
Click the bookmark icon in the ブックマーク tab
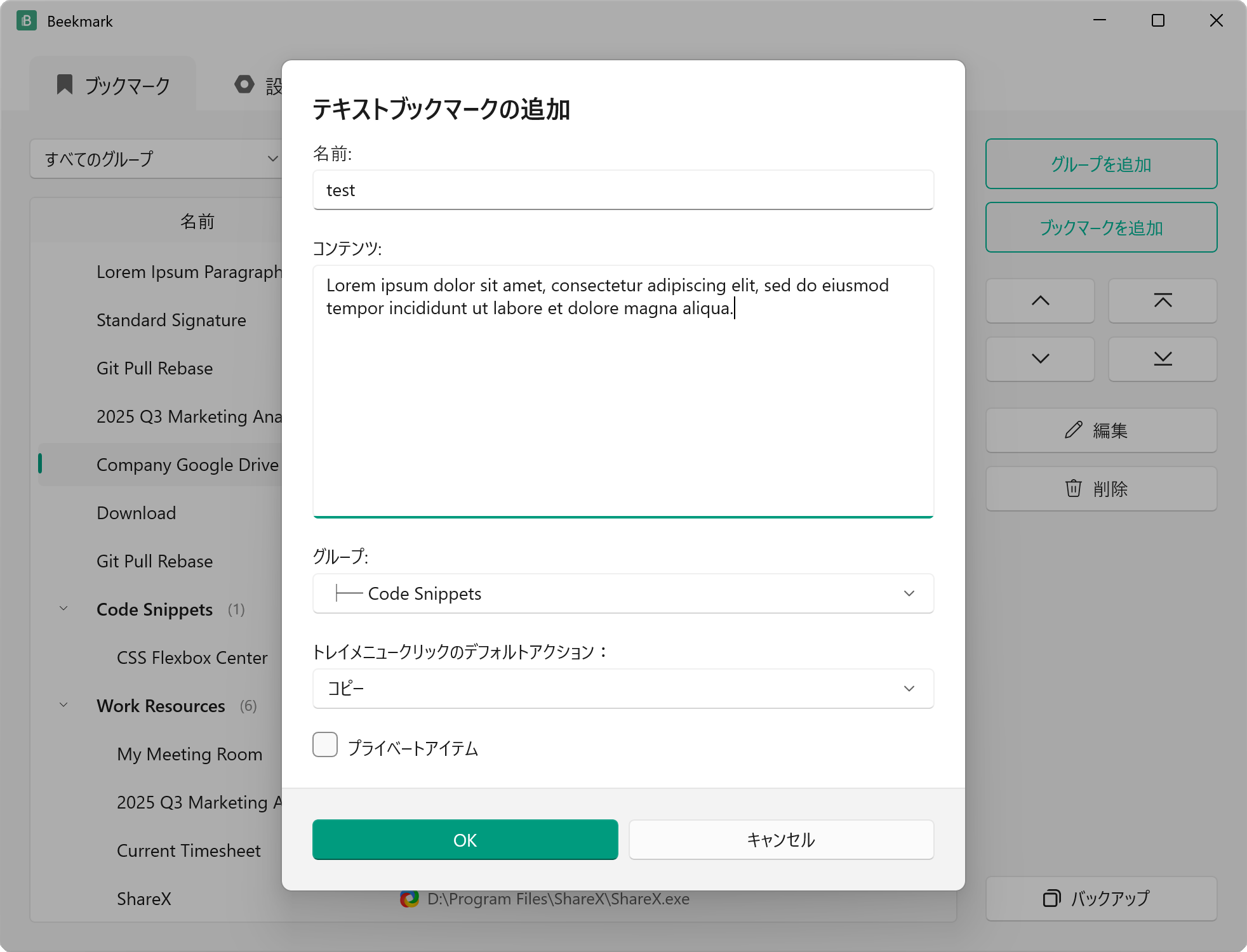[x=65, y=84]
